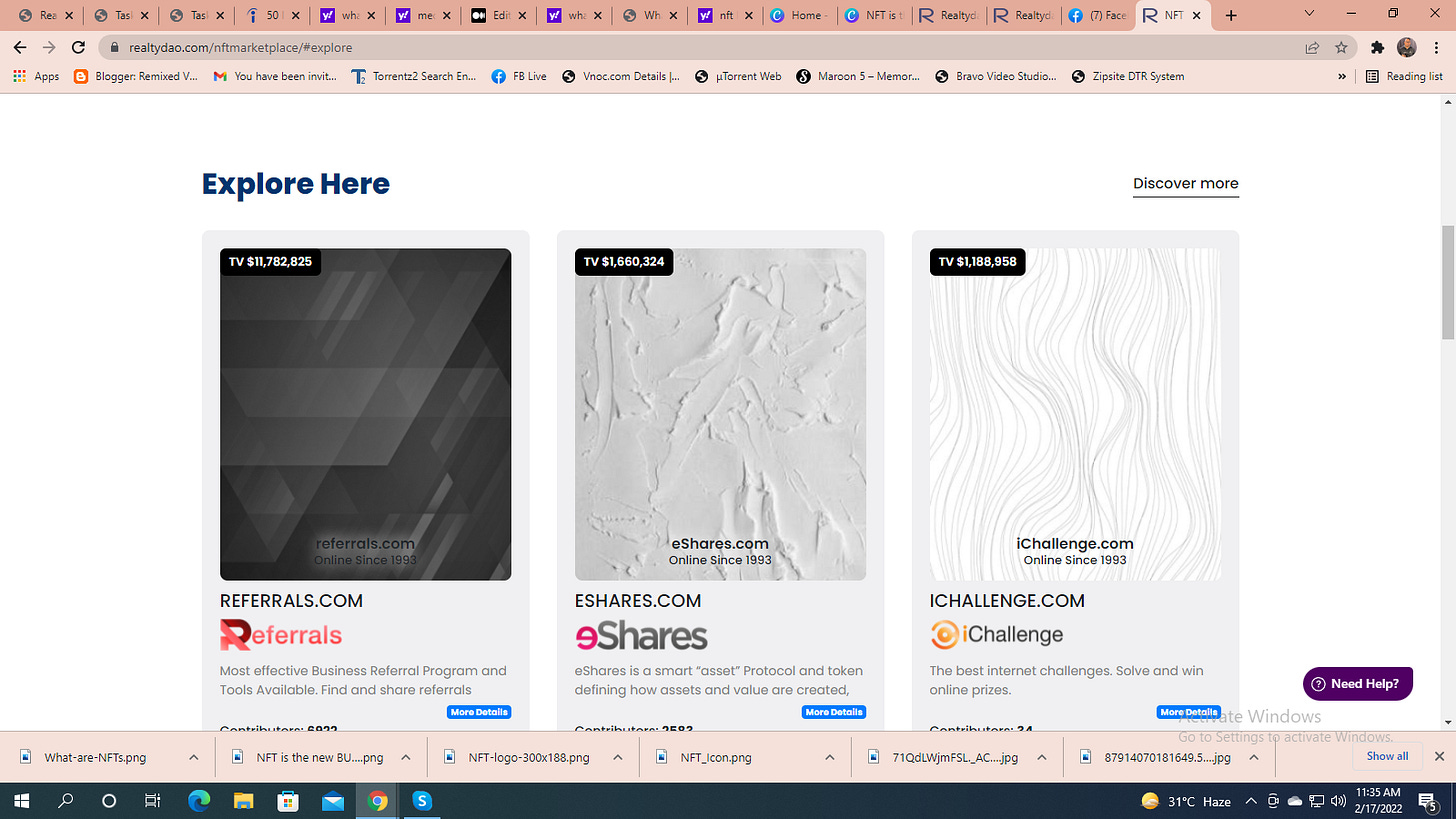Viewport: 1456px width, 819px height.
Task: Open 'You have been invit...' Gmail bookmark
Action: (275, 76)
